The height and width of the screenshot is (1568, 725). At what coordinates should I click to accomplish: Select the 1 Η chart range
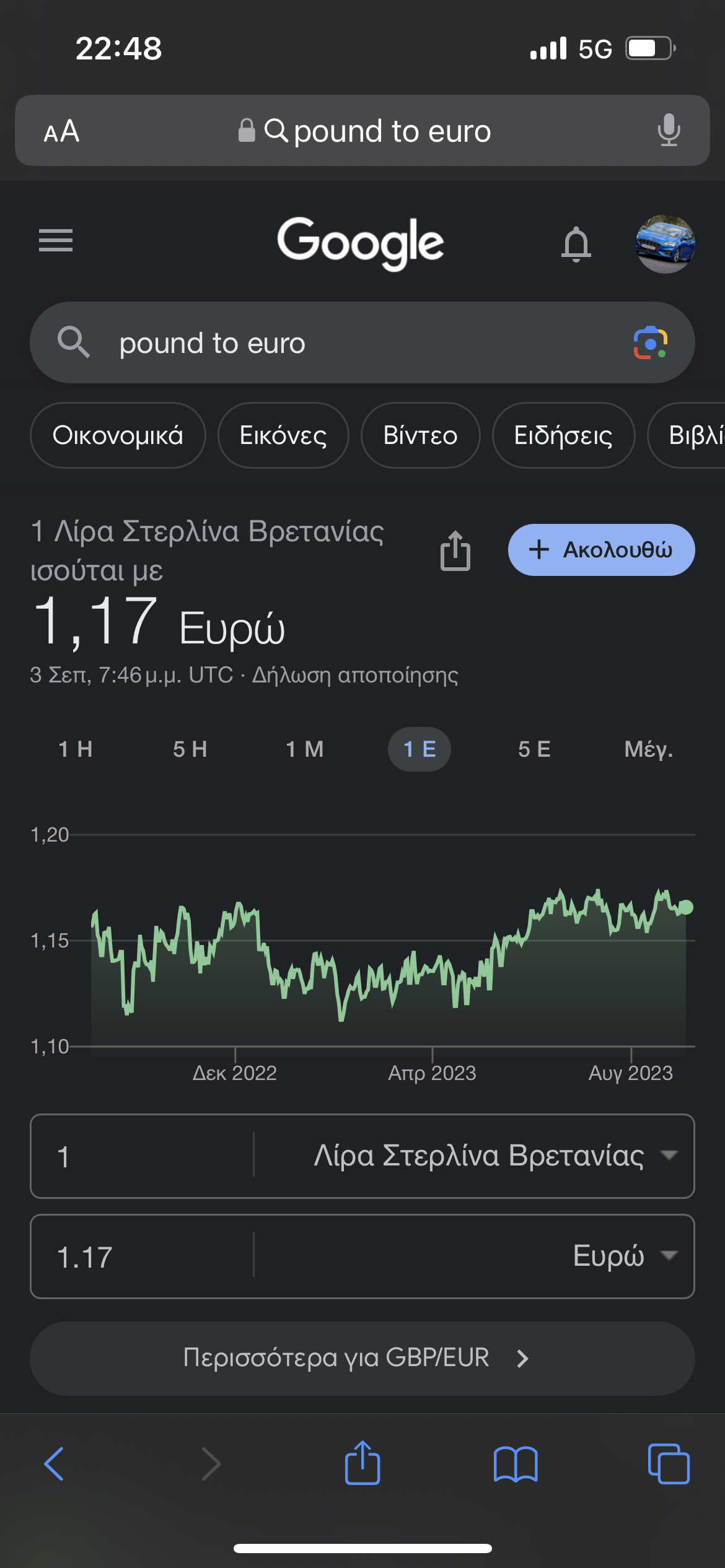(x=76, y=749)
